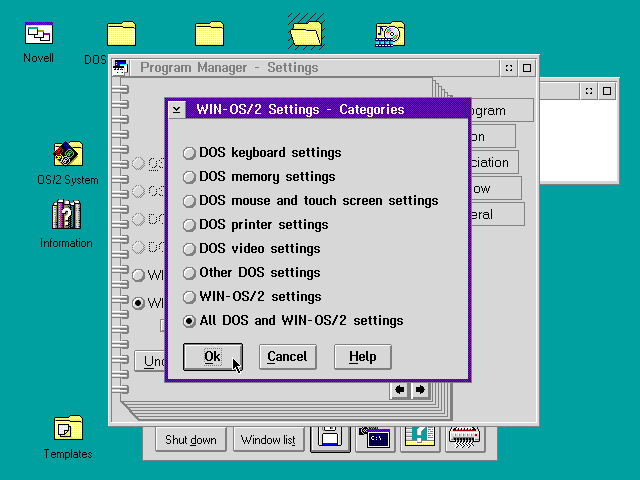Select All DOS and WIN-OS/2 settings
Image resolution: width=640 pixels, height=480 pixels.
293,321
